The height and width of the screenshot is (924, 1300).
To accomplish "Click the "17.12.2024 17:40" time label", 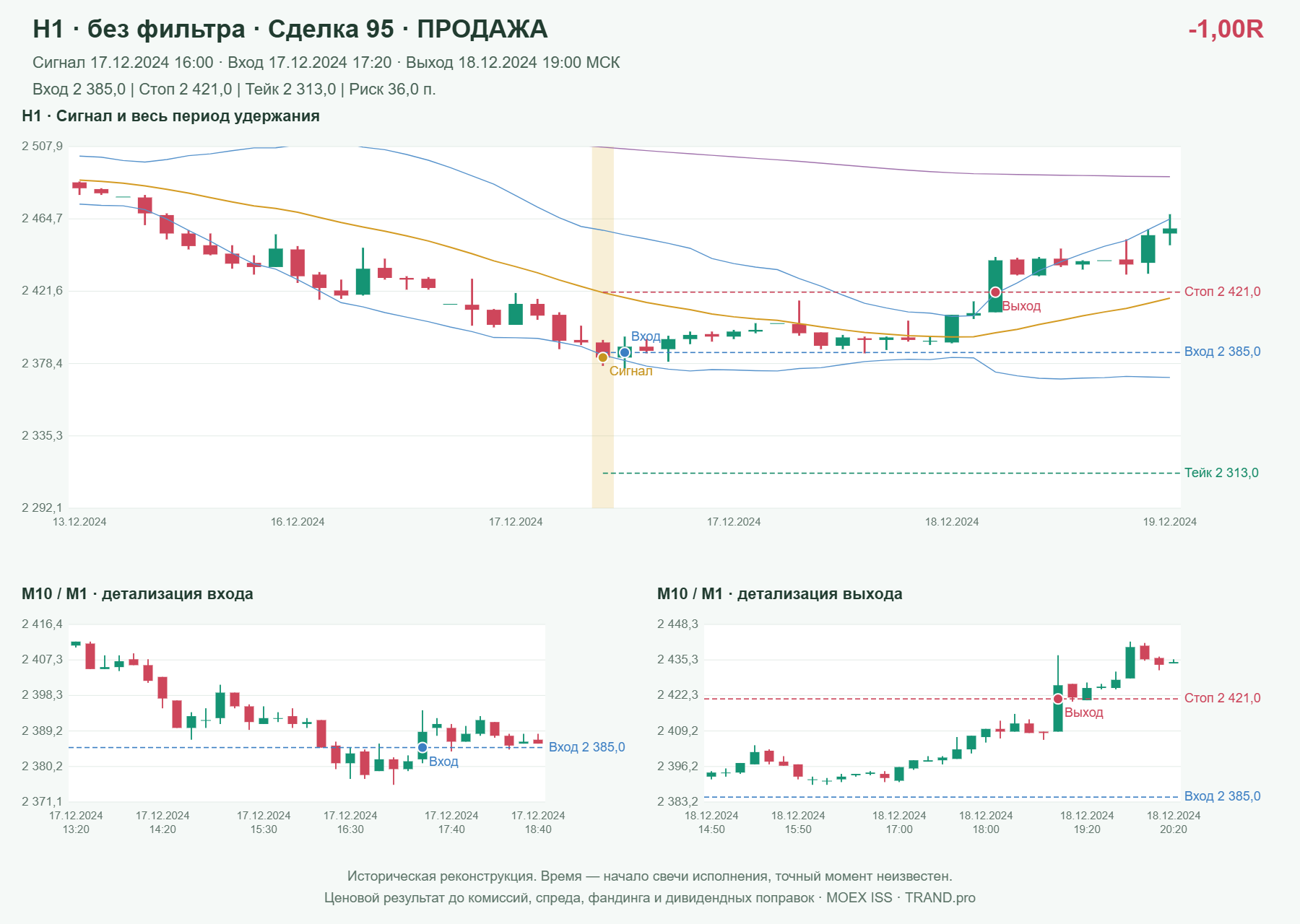I will pos(451,822).
